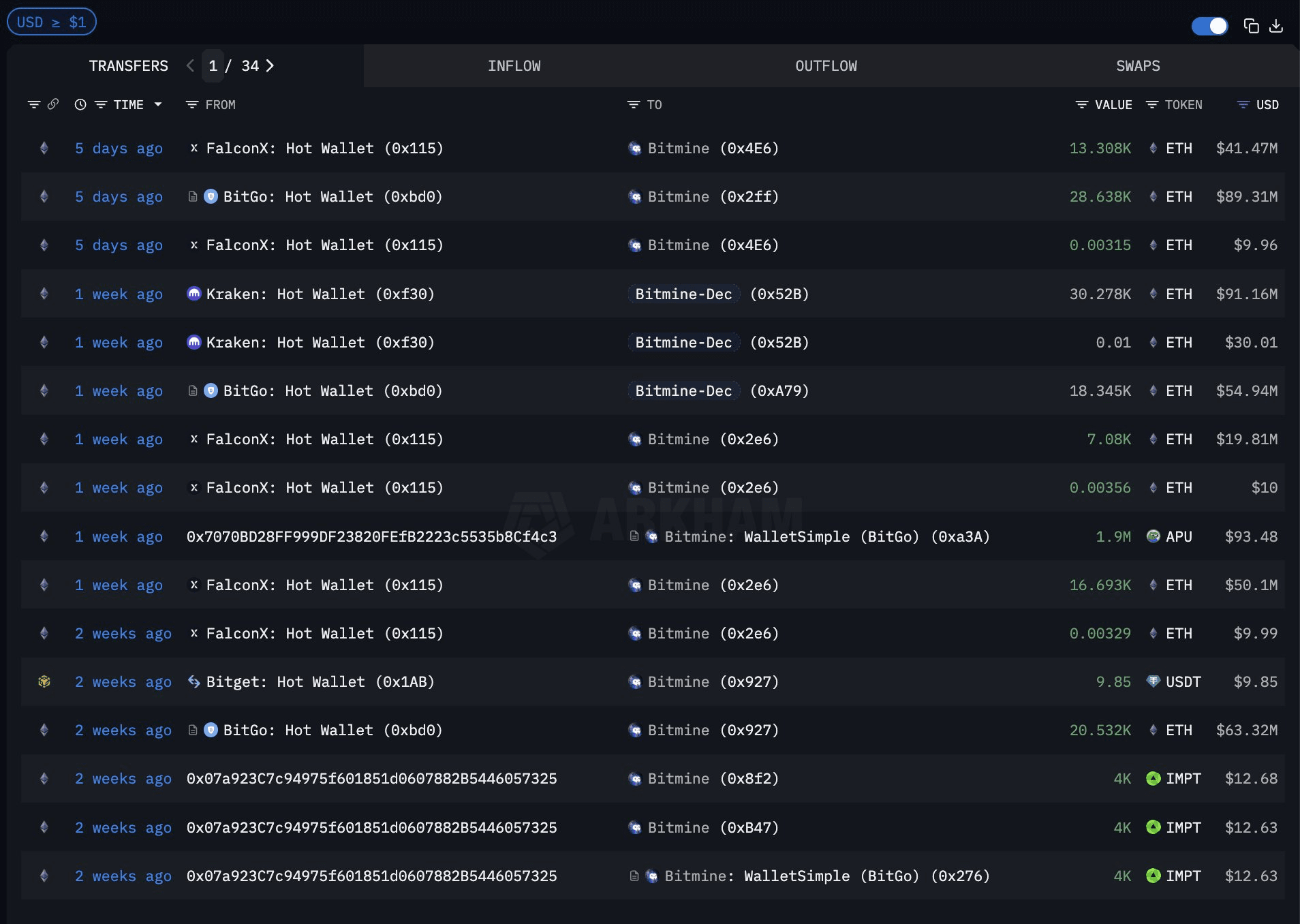This screenshot has width=1300, height=924.
Task: Expand the TIME sort dropdown arrow
Action: coord(158,104)
